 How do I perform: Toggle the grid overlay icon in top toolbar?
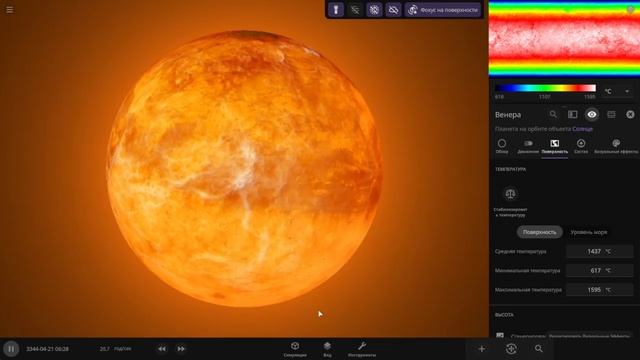coord(374,10)
